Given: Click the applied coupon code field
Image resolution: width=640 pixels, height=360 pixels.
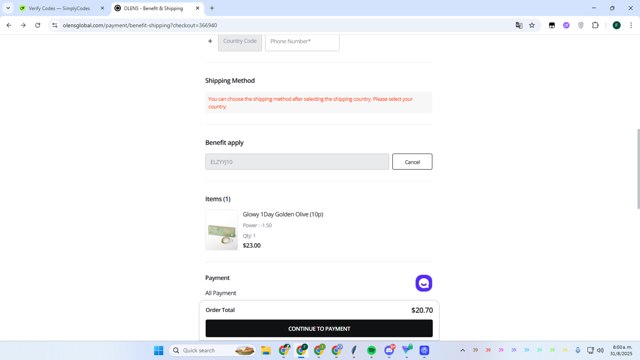Looking at the screenshot, I should [x=297, y=162].
